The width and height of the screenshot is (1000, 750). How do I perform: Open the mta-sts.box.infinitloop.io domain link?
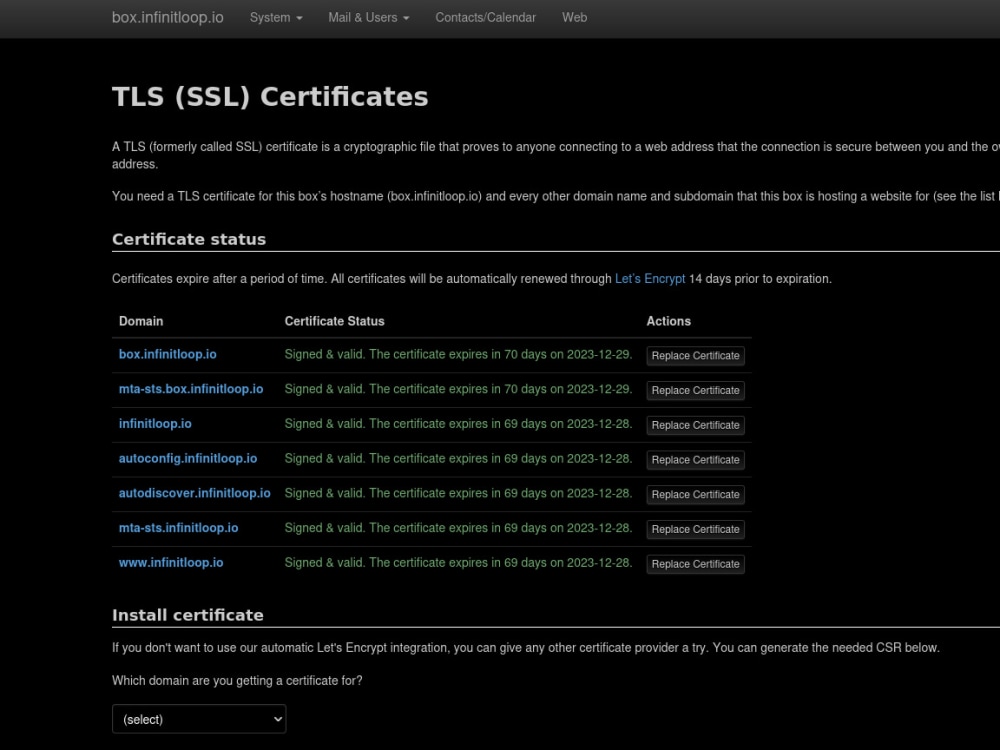[x=190, y=389]
